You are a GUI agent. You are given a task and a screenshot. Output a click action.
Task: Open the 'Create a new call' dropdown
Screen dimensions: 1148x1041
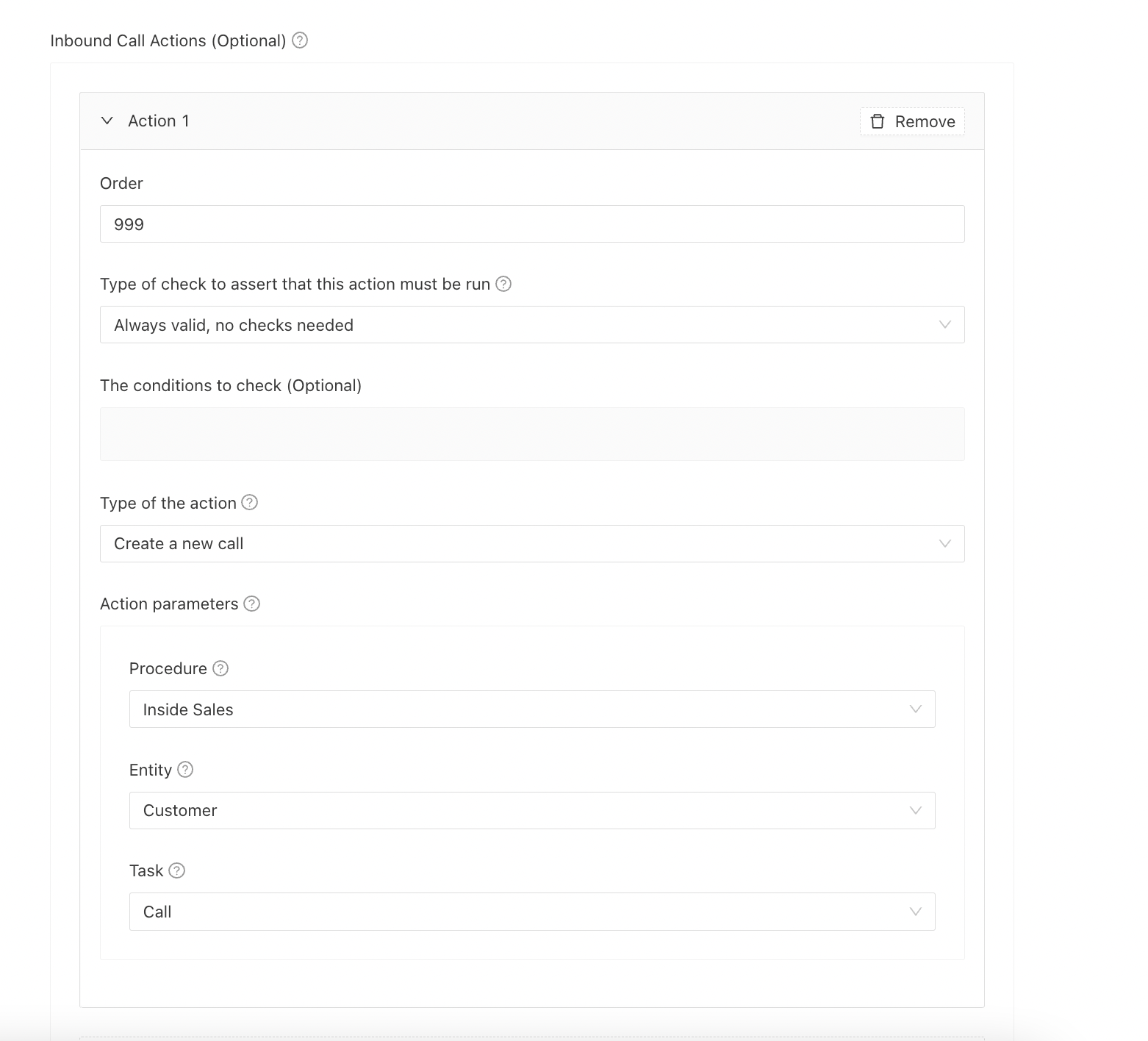(x=531, y=544)
